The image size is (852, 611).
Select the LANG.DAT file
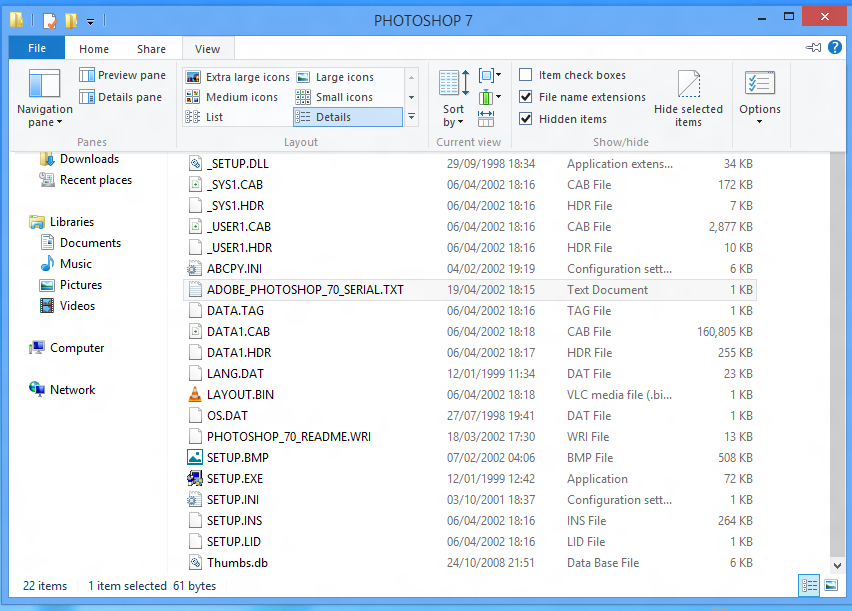470,374
